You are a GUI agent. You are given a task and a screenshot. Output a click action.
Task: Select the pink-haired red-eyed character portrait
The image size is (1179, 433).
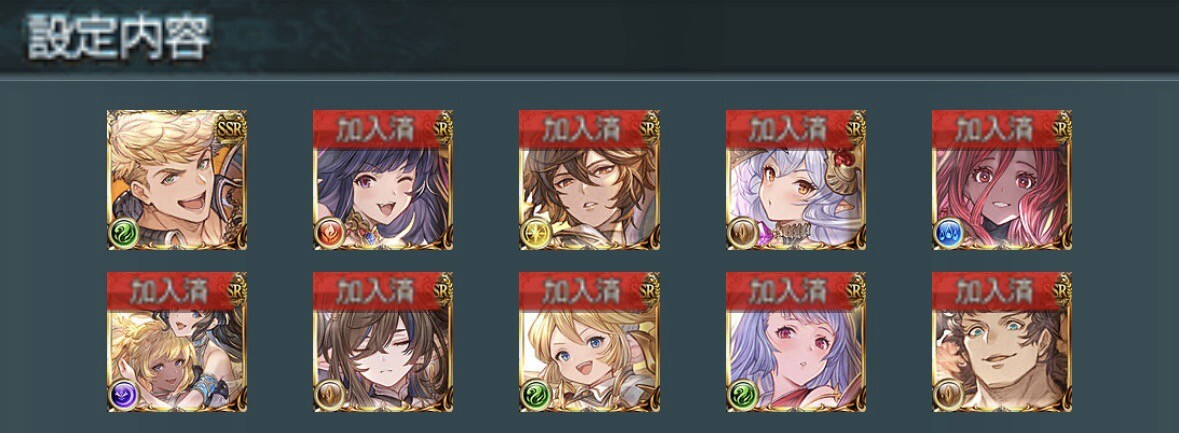coord(1002,180)
